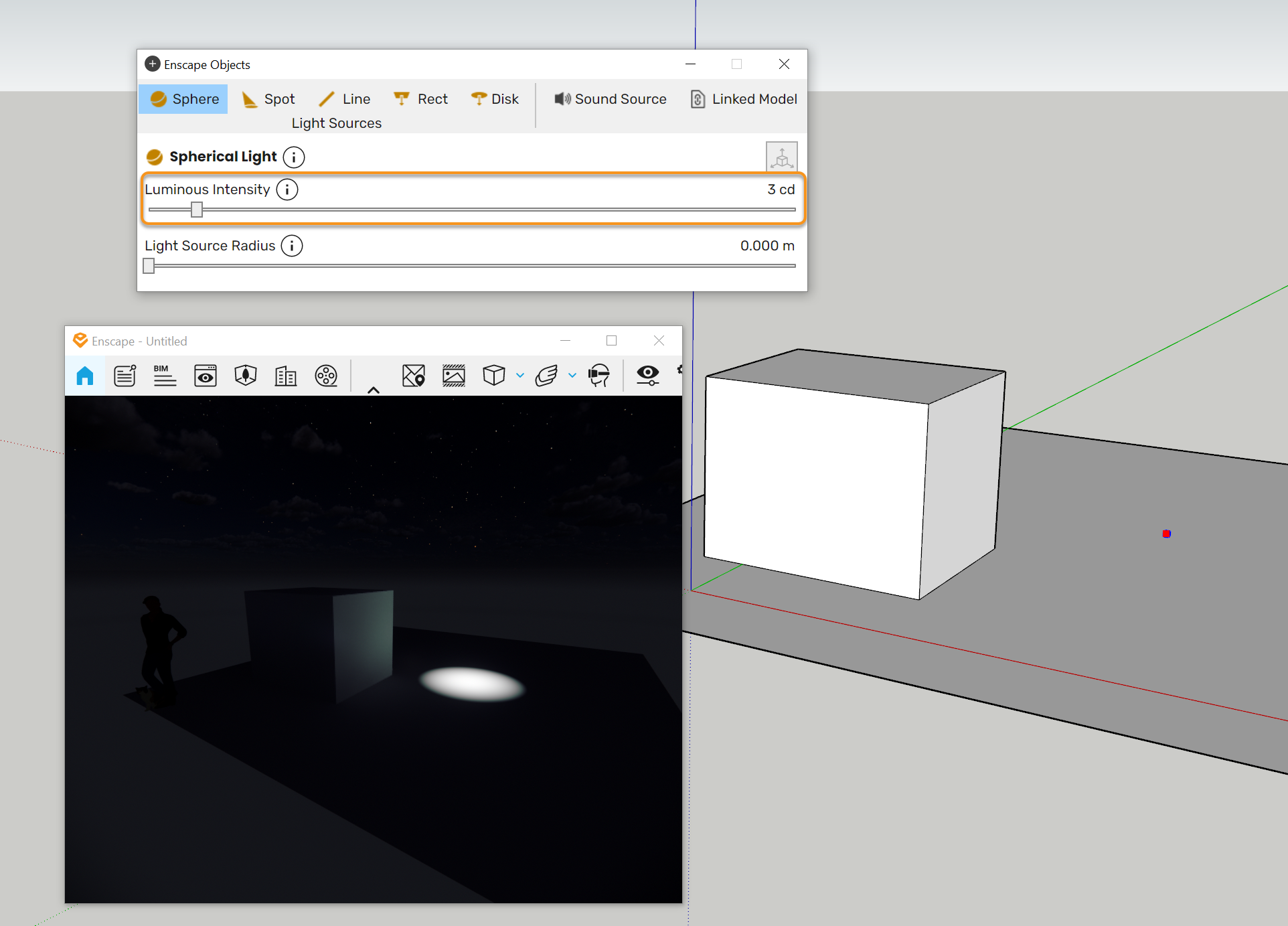The image size is (1288, 926).
Task: Select the Disk light source
Action: [x=495, y=99]
